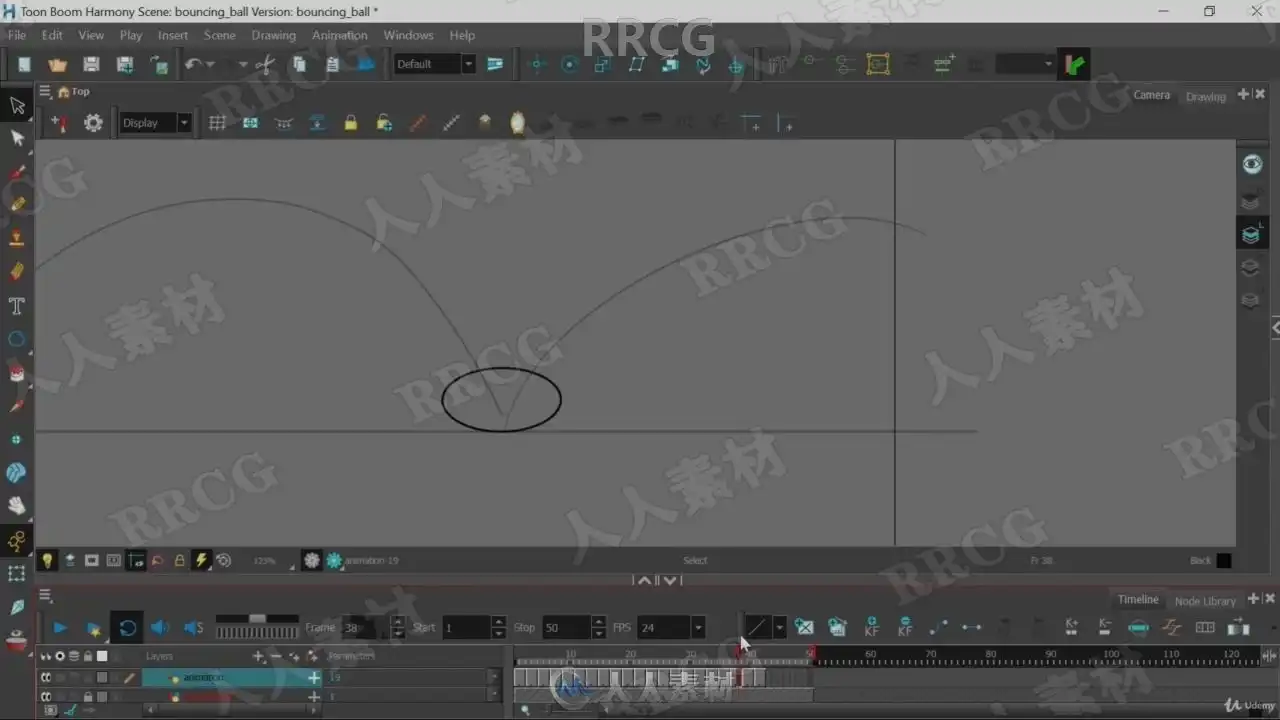Switch to the Timeline tab
Viewport: 1280px width, 720px height.
pos(1138,599)
